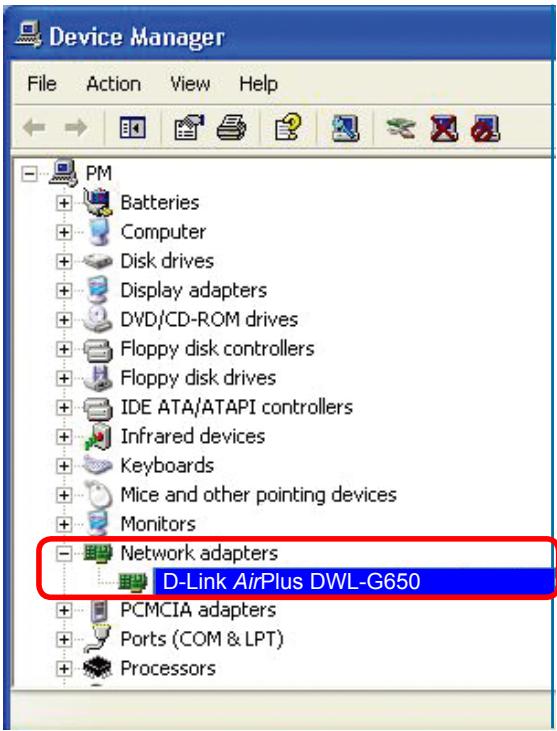The width and height of the screenshot is (557, 731).
Task: Expand the Floppy disk drives node
Action: tap(64, 378)
